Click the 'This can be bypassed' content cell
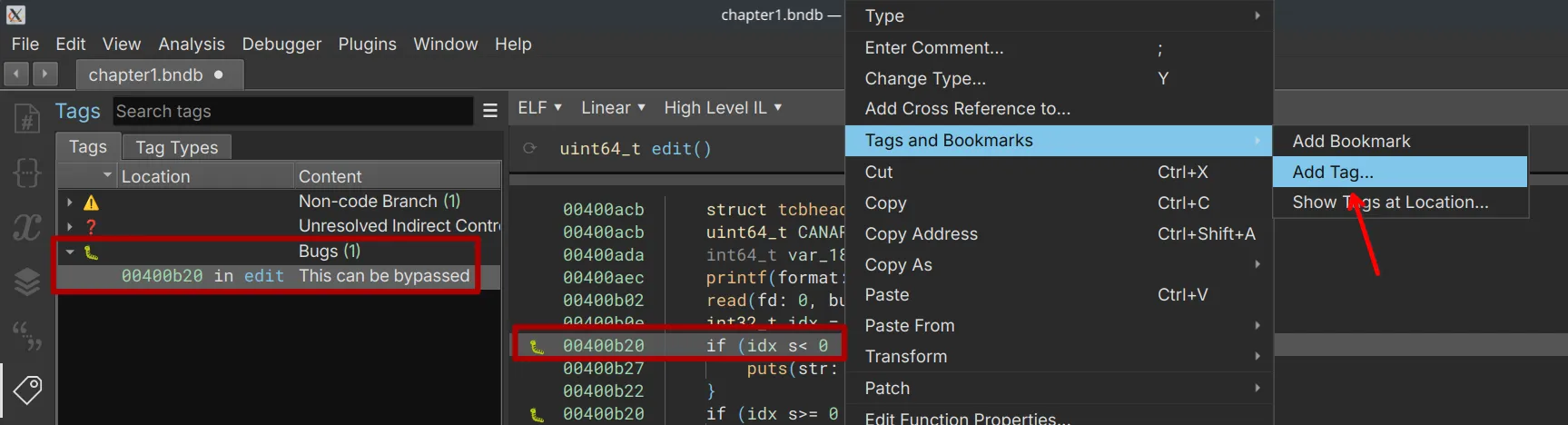The width and height of the screenshot is (1568, 425). 384,276
